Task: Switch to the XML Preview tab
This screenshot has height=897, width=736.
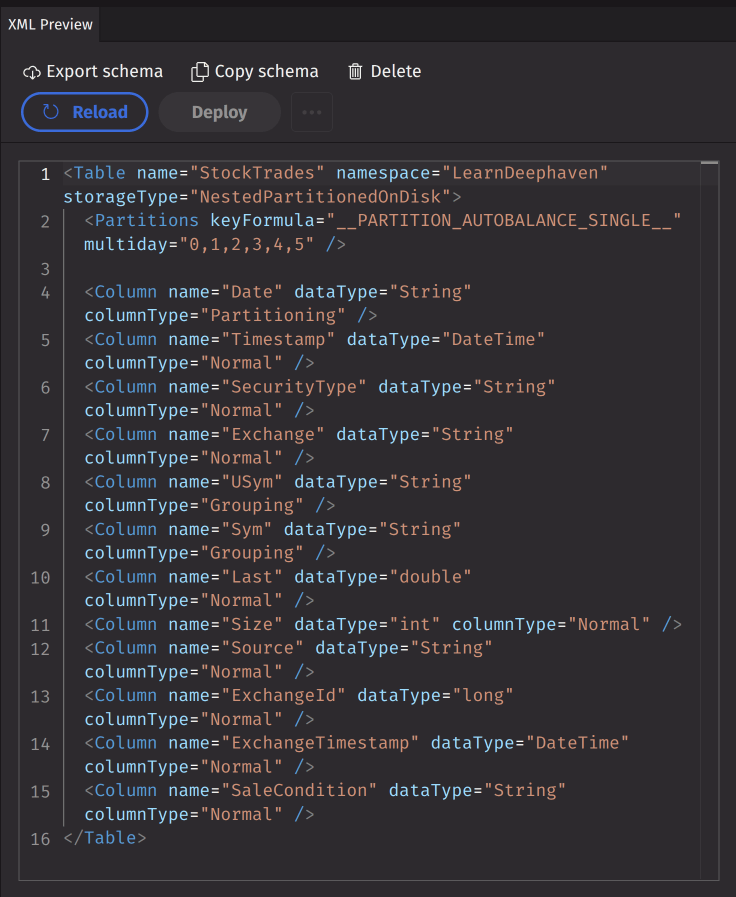Action: coord(50,24)
